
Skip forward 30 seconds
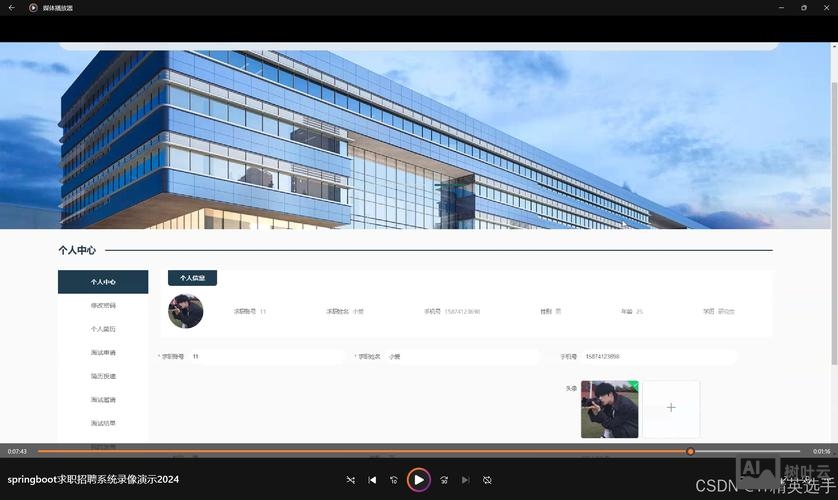pos(443,480)
